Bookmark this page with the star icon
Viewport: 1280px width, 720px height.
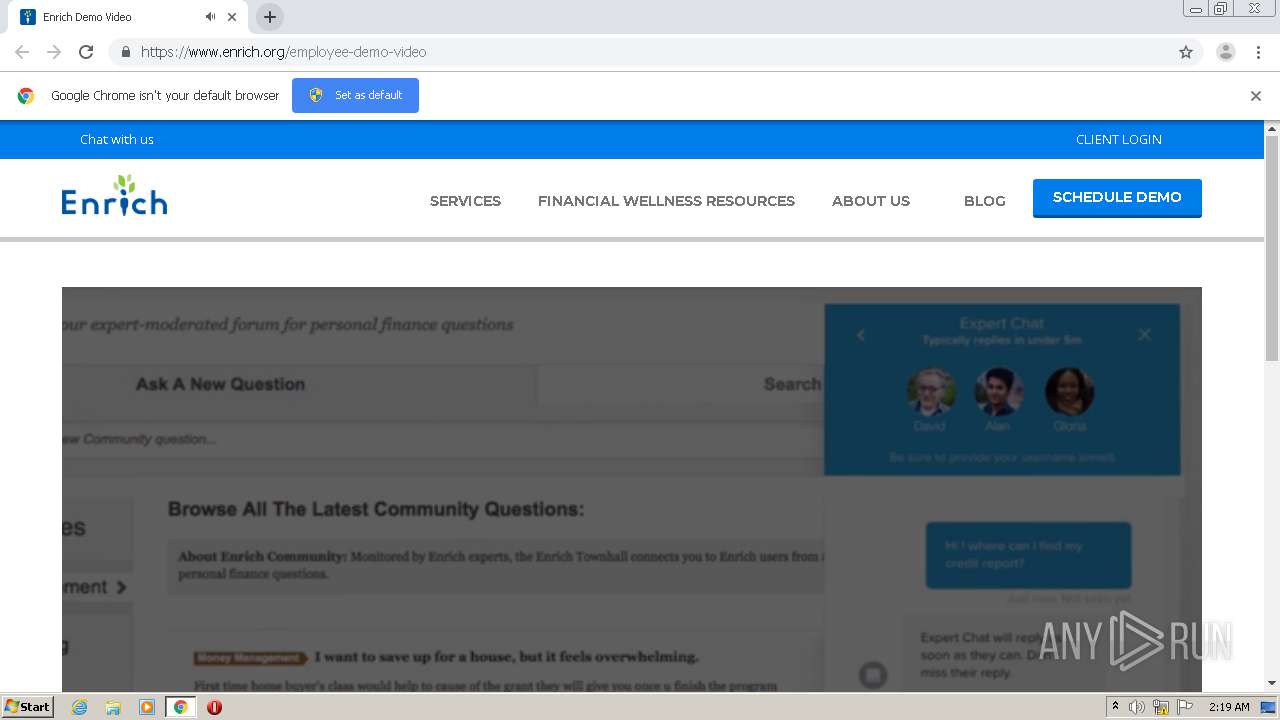tap(1186, 52)
